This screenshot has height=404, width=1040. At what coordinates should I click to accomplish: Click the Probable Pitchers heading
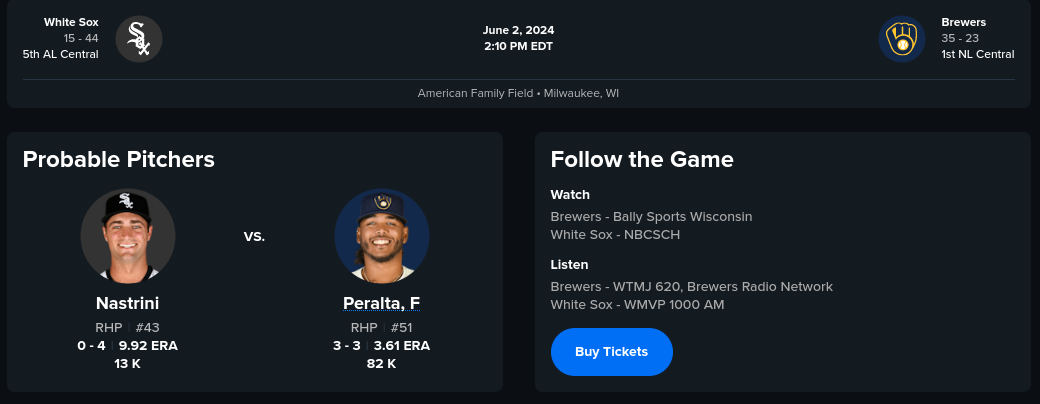coord(119,159)
